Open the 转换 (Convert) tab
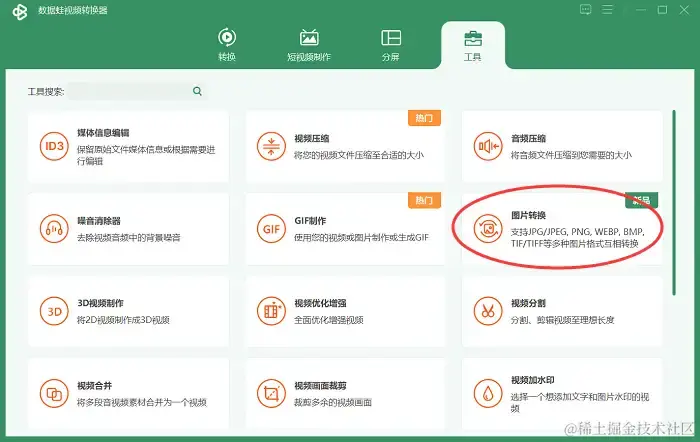The width and height of the screenshot is (700, 442). (227, 44)
